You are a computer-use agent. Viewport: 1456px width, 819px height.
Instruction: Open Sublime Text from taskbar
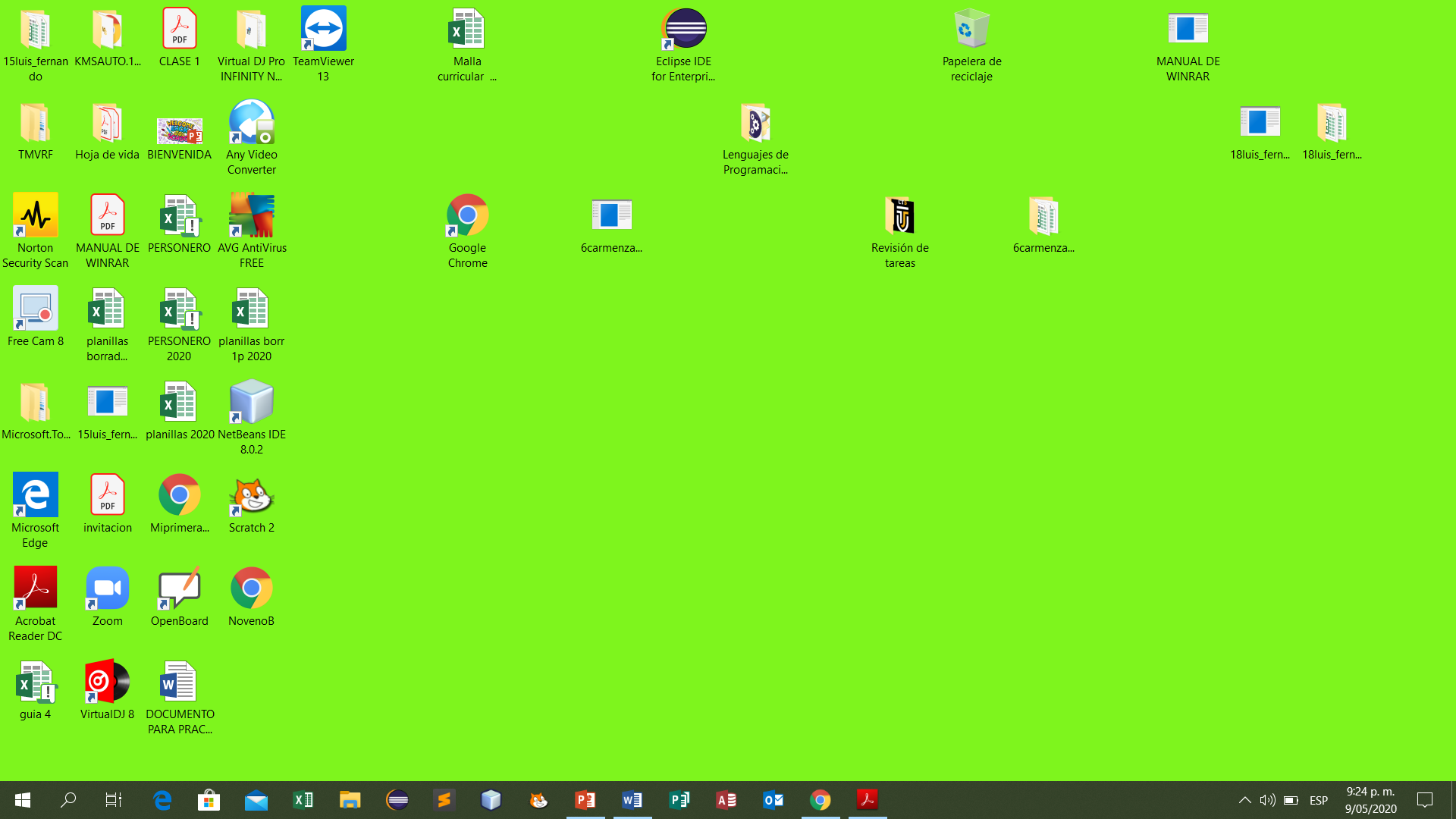click(x=444, y=800)
